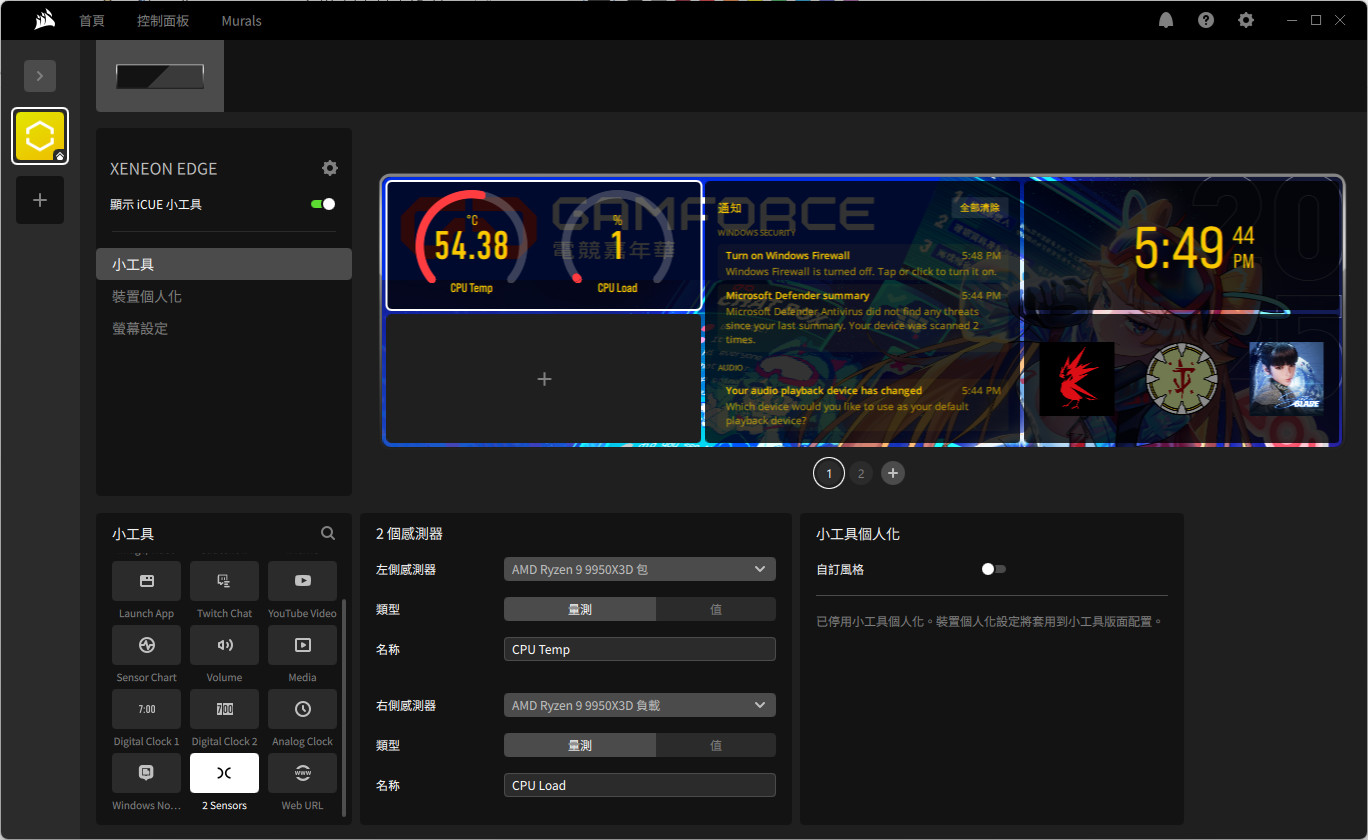Click the round green emblem app shortcut
Viewport: 1368px width, 840px height.
(1182, 379)
